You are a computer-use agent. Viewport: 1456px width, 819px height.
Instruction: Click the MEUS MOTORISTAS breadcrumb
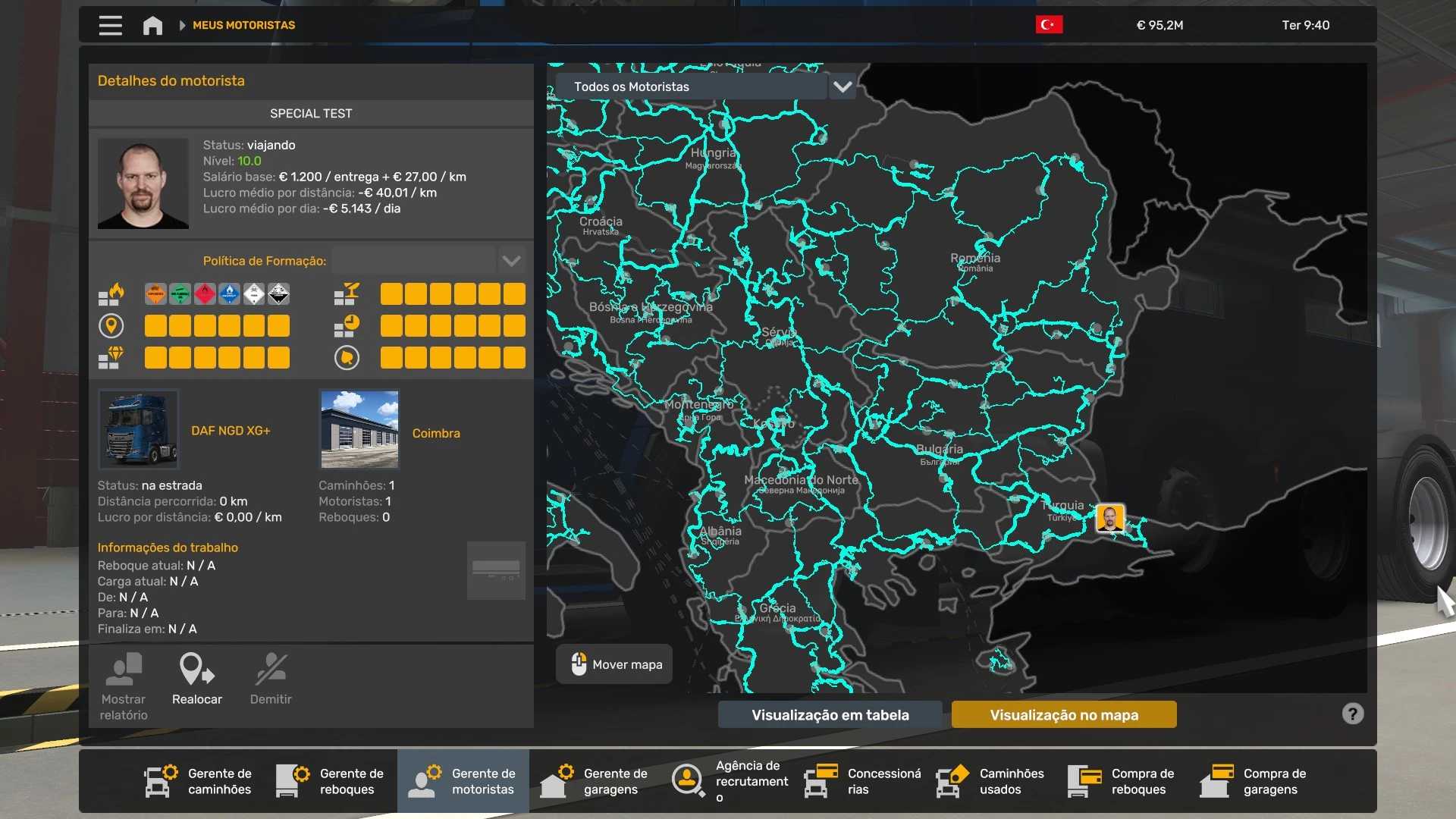coord(243,25)
